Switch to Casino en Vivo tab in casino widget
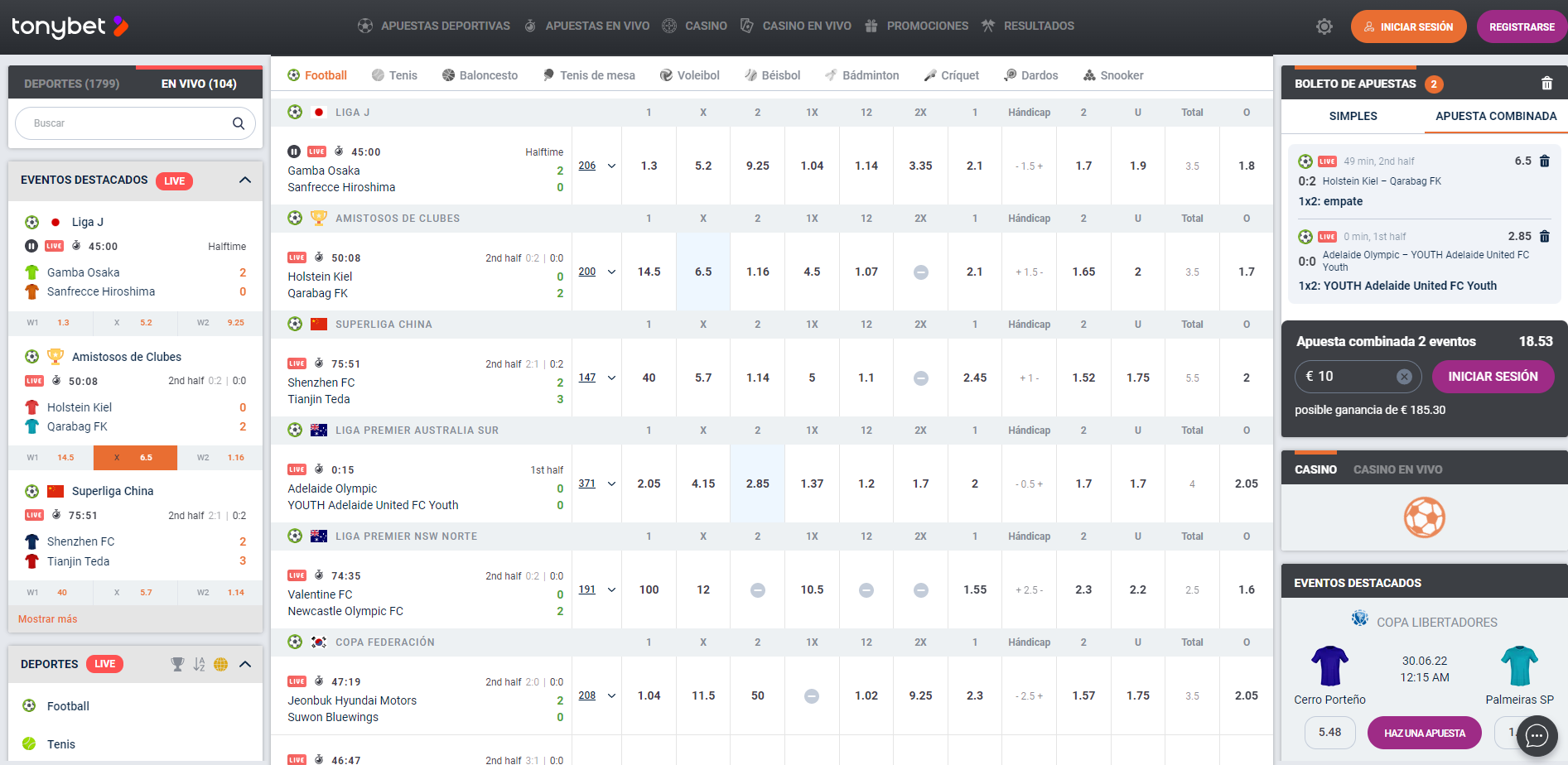This screenshot has width=1568, height=765. click(1397, 469)
